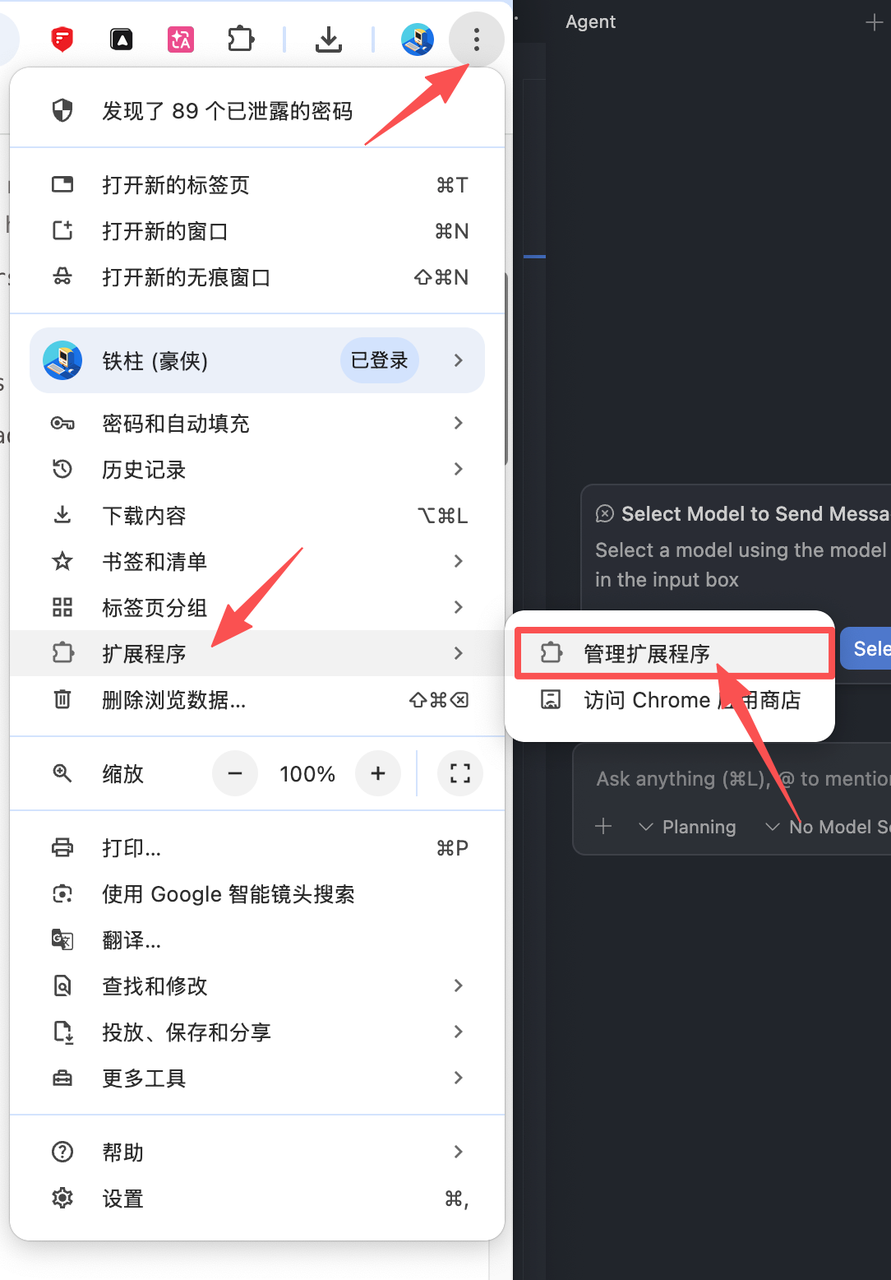Open the Planning mode dropdown

[x=688, y=827]
